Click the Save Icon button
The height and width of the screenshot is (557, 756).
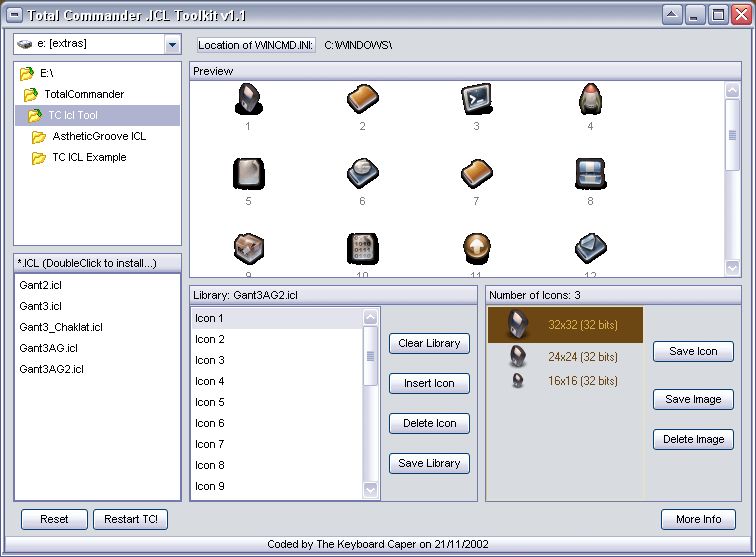(693, 352)
